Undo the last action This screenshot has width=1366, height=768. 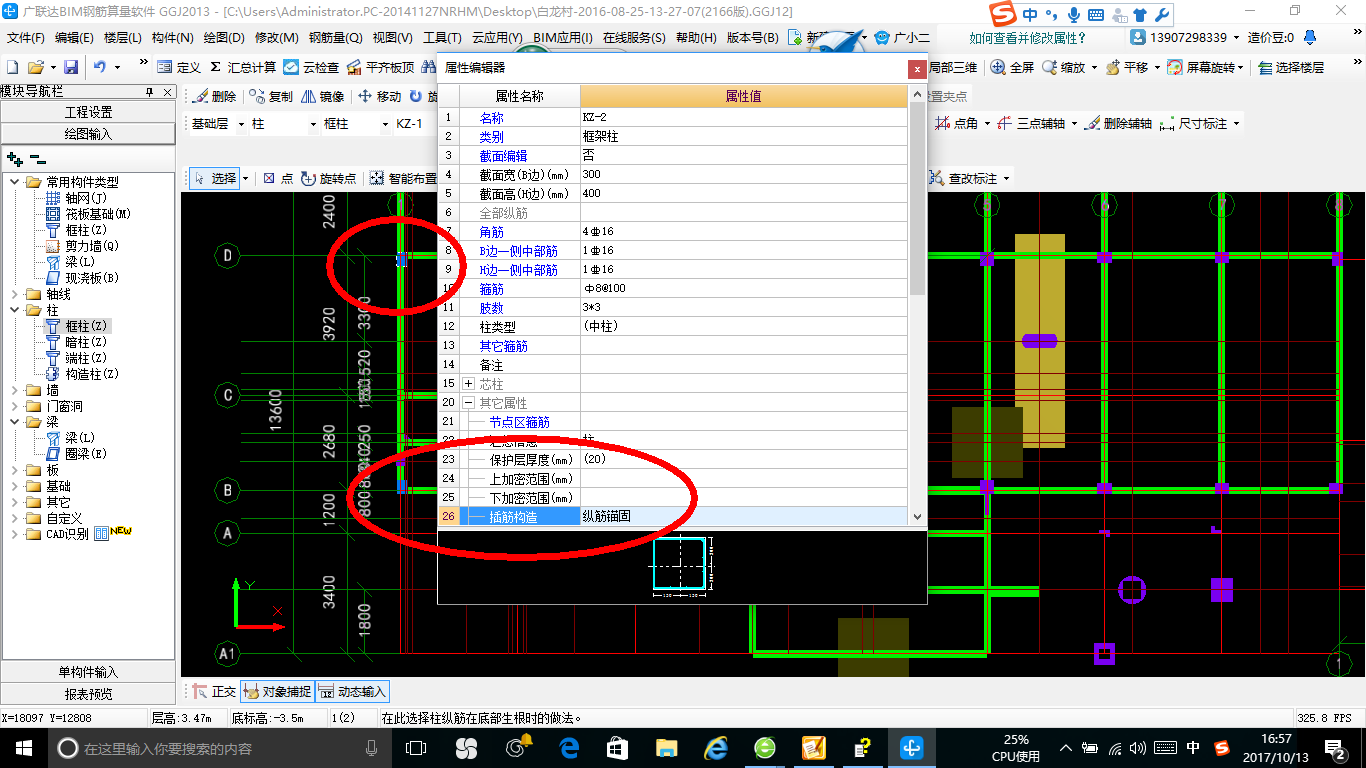click(100, 67)
